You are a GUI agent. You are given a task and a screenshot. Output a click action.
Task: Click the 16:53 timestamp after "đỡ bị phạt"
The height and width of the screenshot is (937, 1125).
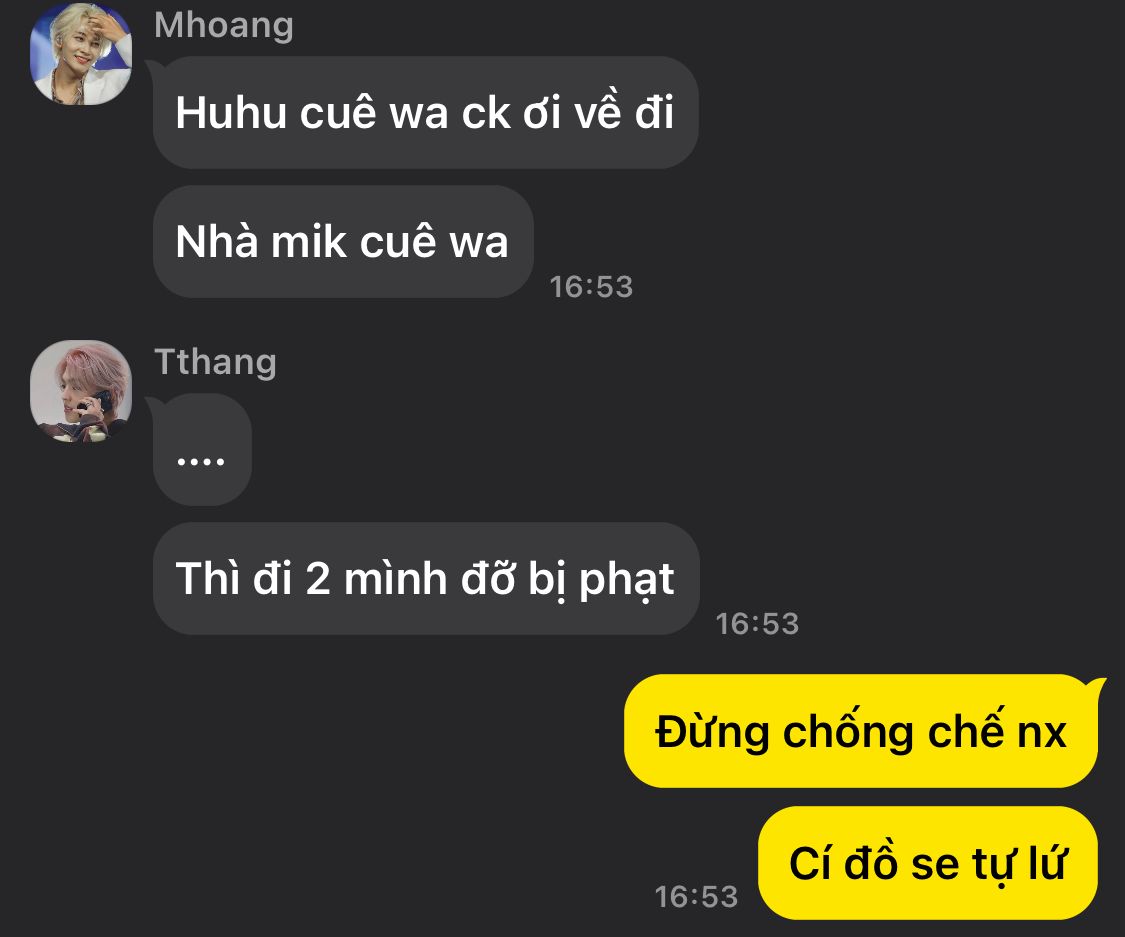coord(757,623)
